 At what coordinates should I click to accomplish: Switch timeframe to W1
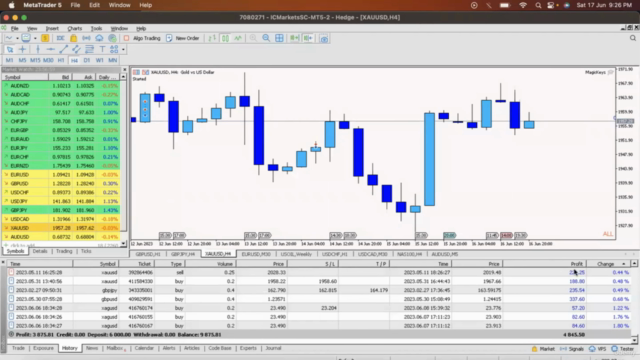[x=100, y=60]
